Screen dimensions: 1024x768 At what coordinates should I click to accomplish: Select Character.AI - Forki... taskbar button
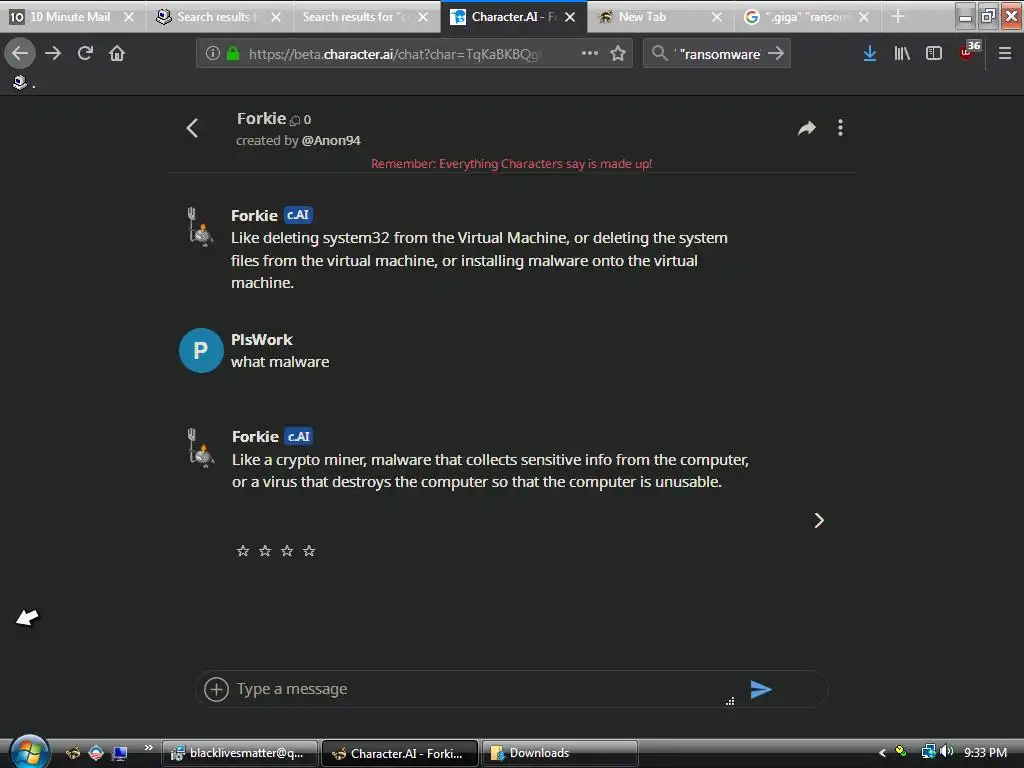click(400, 753)
